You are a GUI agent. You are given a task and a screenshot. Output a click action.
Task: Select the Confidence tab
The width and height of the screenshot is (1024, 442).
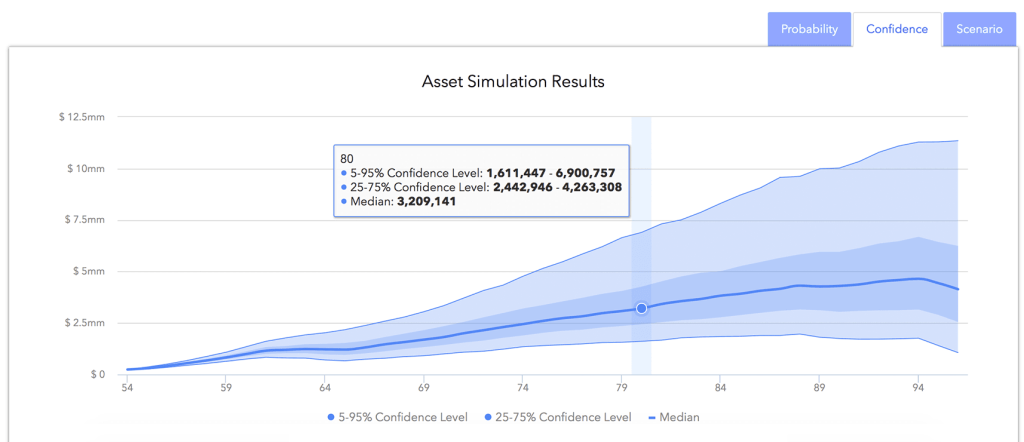(x=896, y=29)
